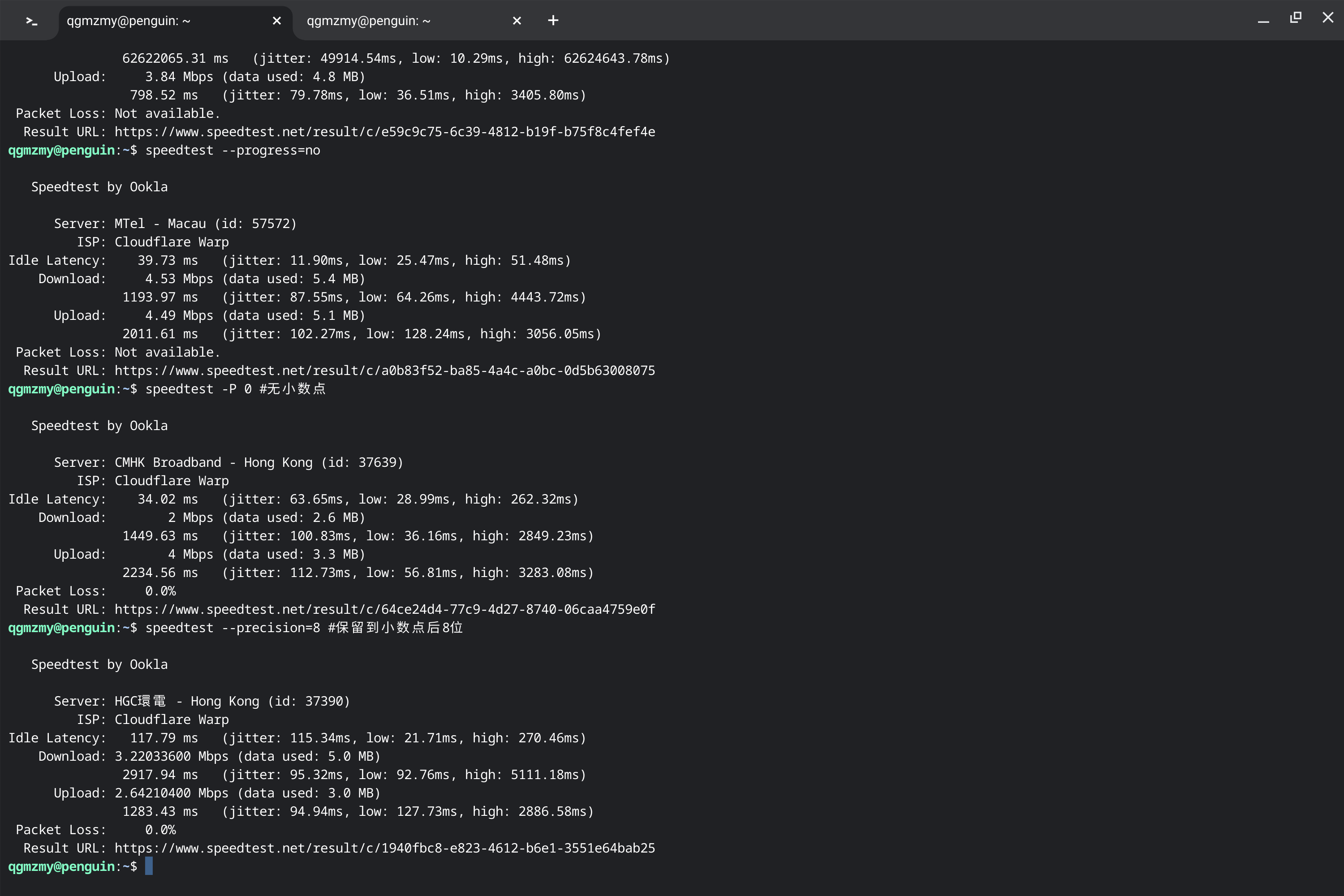Image resolution: width=1344 pixels, height=896 pixels.
Task: Click 'Packet Loss: 0.0%' above the 3551e64bab25 URL
Action: [95, 830]
